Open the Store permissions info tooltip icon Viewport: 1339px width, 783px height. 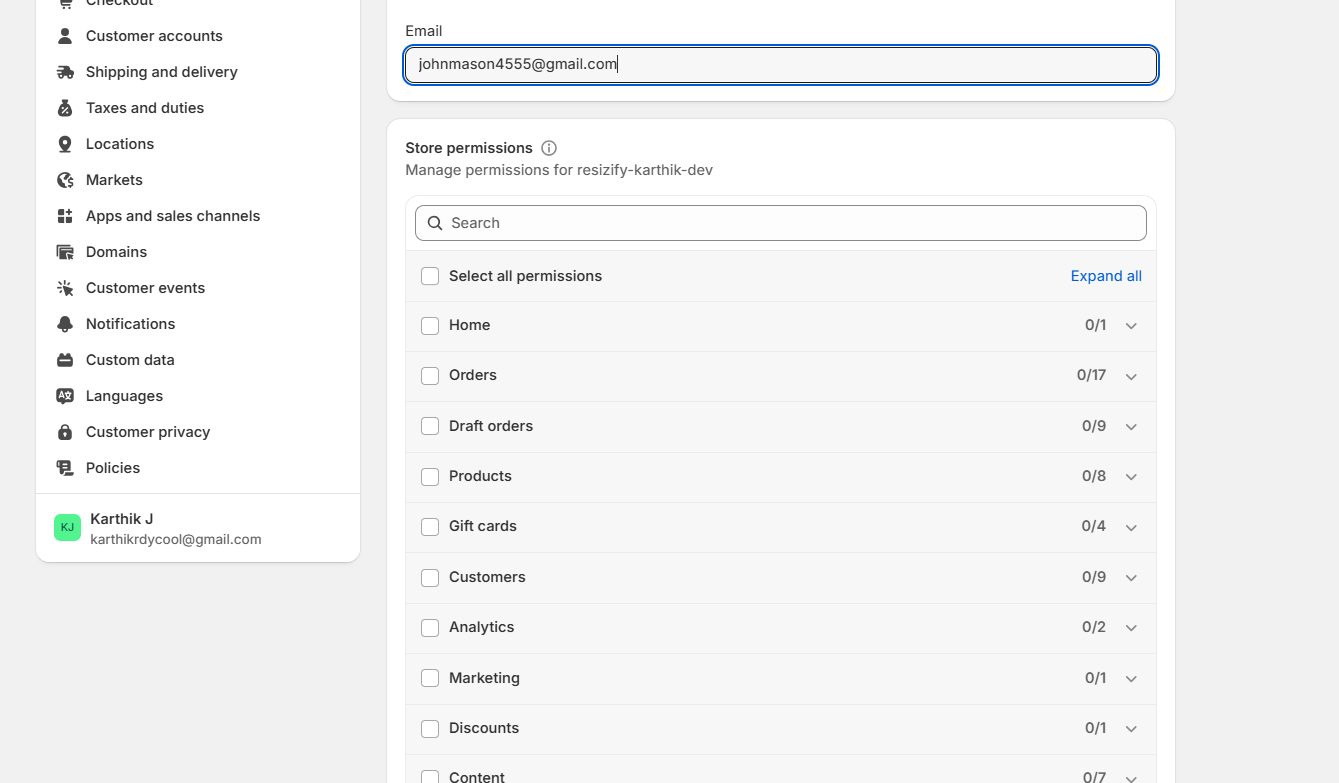tap(548, 147)
